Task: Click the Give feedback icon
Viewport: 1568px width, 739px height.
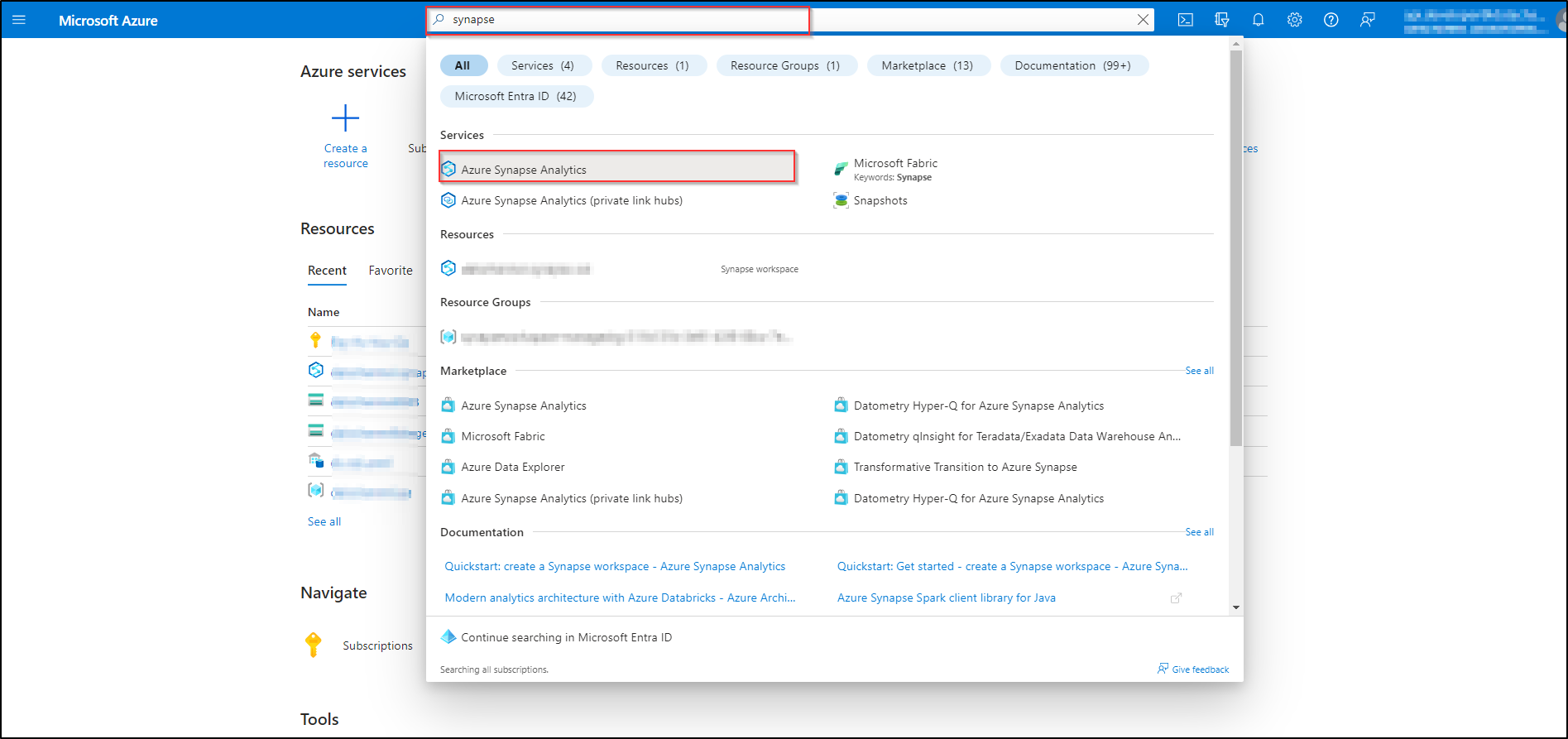Action: (x=1163, y=669)
